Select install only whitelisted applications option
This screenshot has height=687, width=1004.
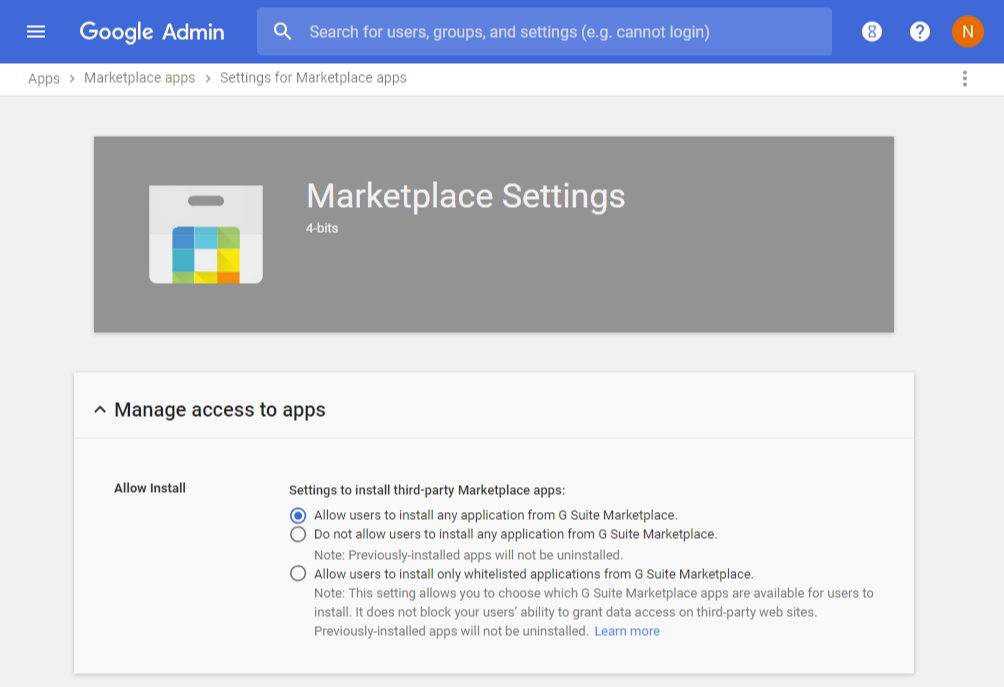pos(298,574)
